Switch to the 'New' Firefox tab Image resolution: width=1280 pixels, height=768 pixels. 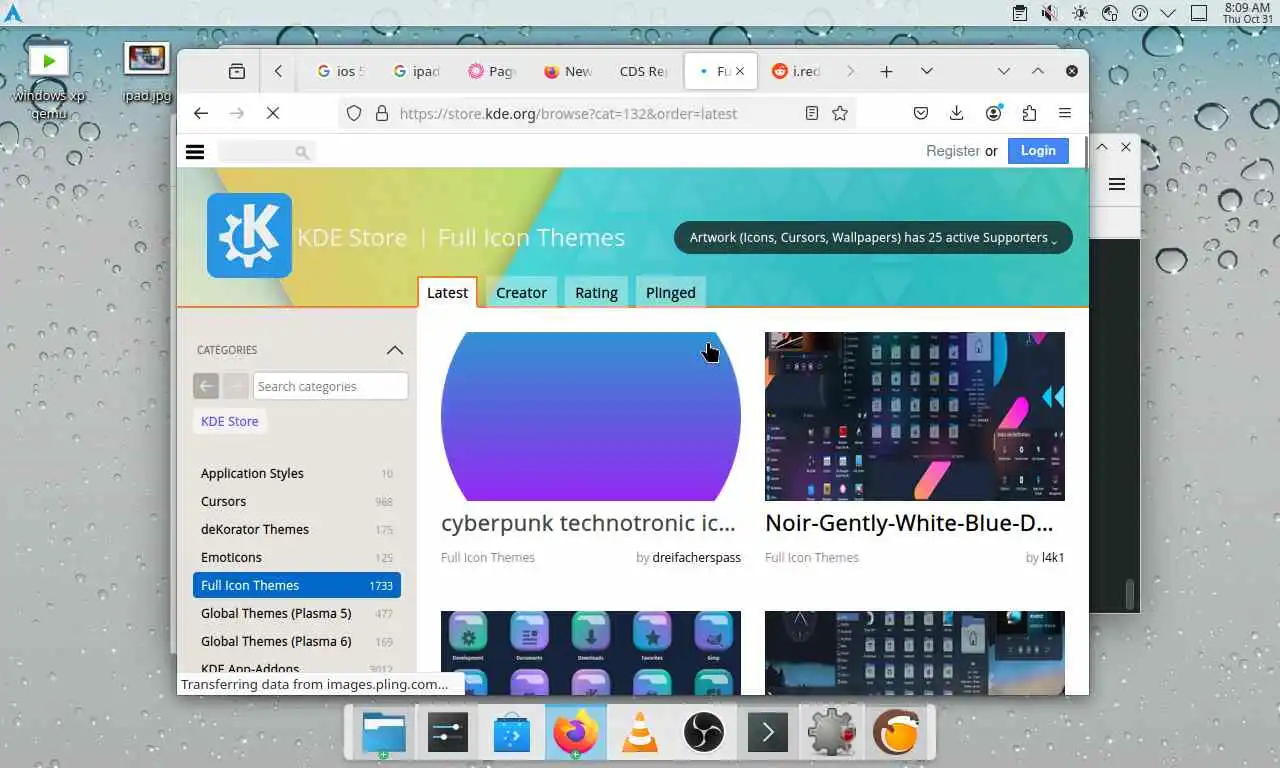click(568, 71)
